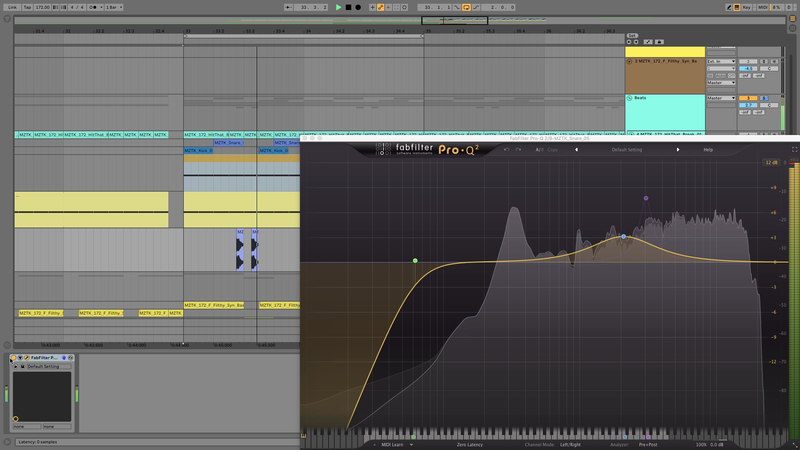Viewport: 800px width, 450px height.
Task: Click the previous locator arrow icon
Action: (x=629, y=42)
